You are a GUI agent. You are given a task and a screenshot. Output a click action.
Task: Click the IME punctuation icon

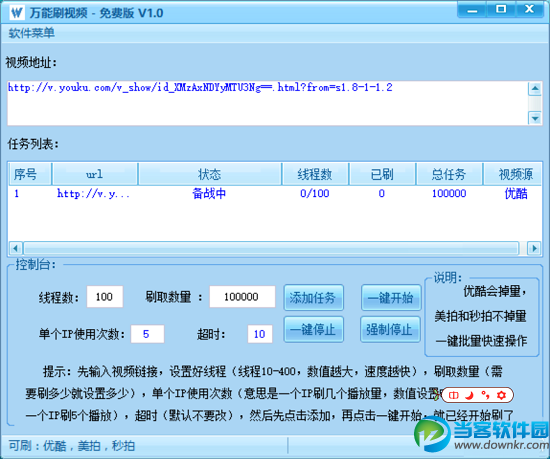(x=485, y=395)
